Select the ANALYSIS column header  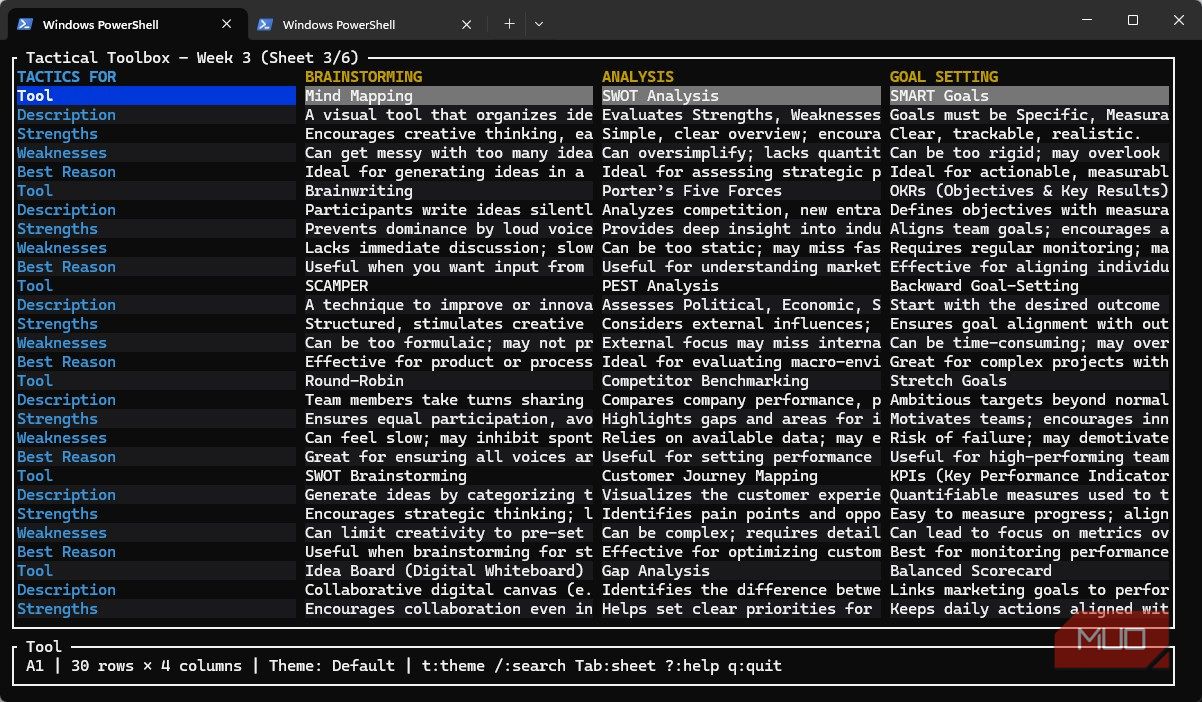[638, 77]
